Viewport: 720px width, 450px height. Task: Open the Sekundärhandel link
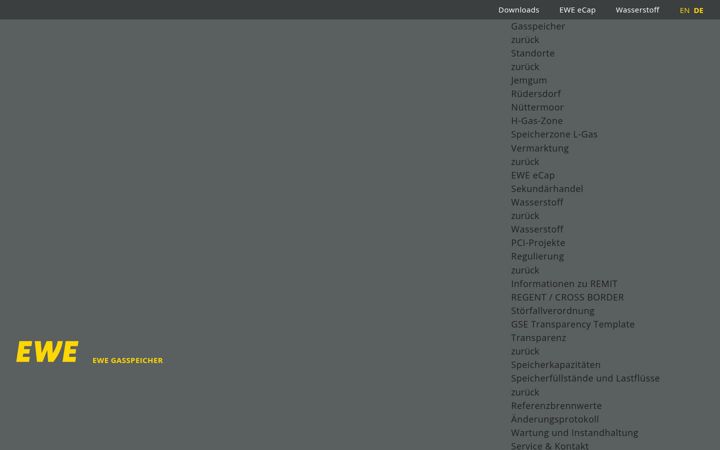tap(547, 189)
